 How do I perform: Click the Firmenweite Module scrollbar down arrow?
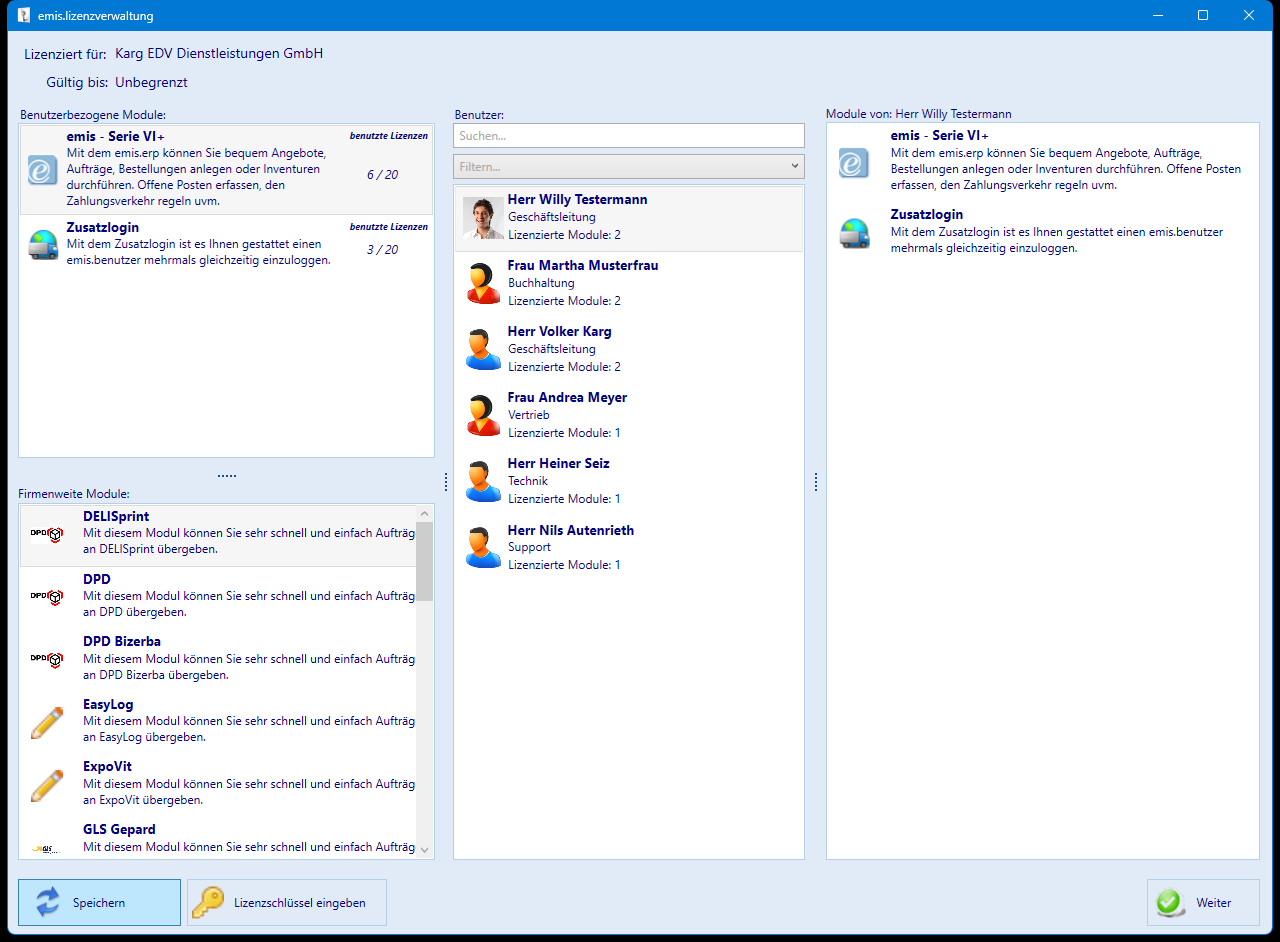click(x=425, y=850)
